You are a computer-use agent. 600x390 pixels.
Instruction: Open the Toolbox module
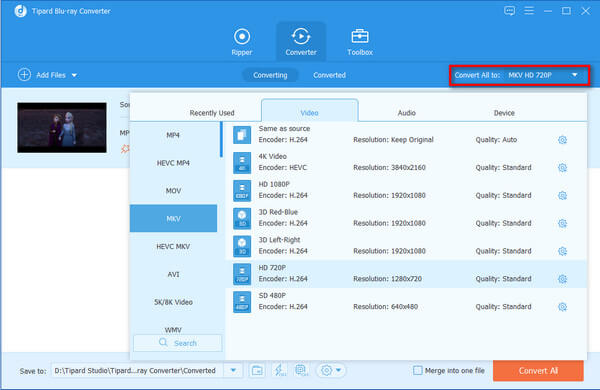360,42
